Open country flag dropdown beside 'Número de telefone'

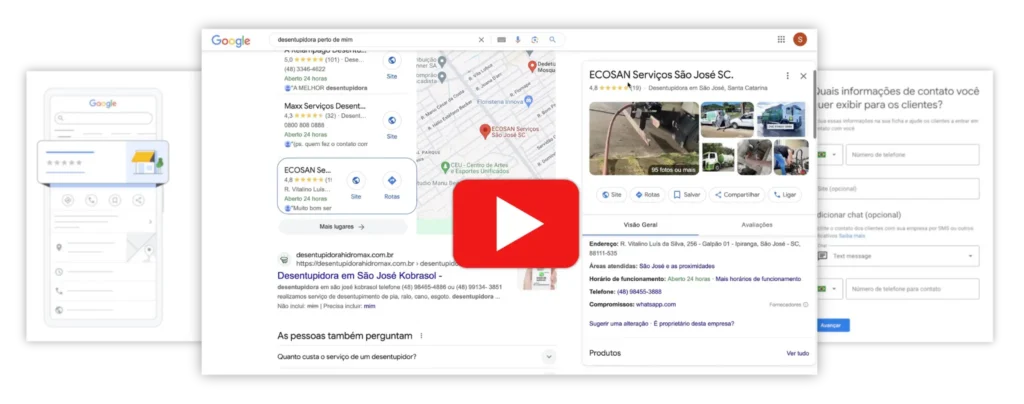(x=829, y=155)
